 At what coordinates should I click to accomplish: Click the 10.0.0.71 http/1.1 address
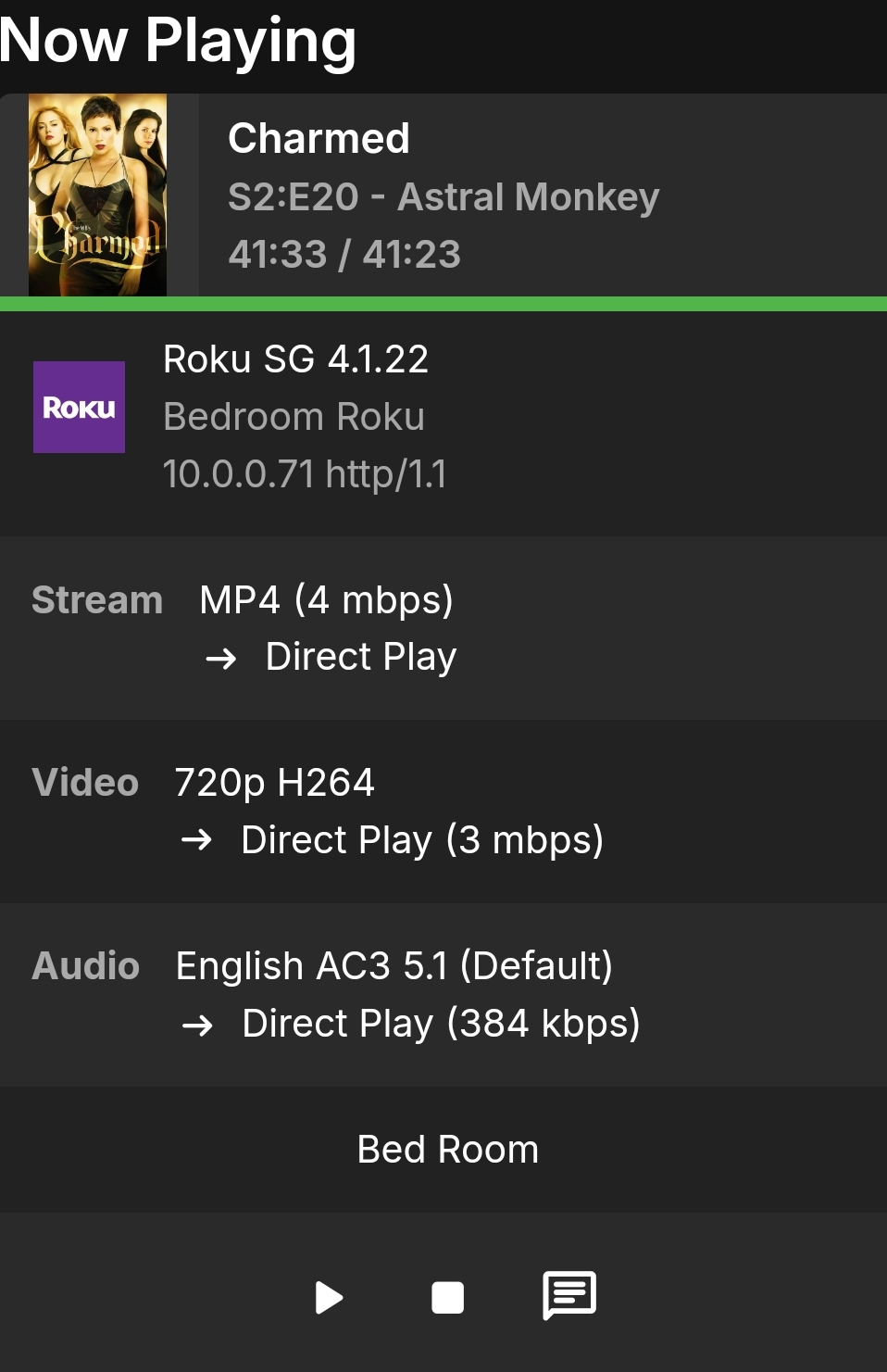[x=305, y=473]
